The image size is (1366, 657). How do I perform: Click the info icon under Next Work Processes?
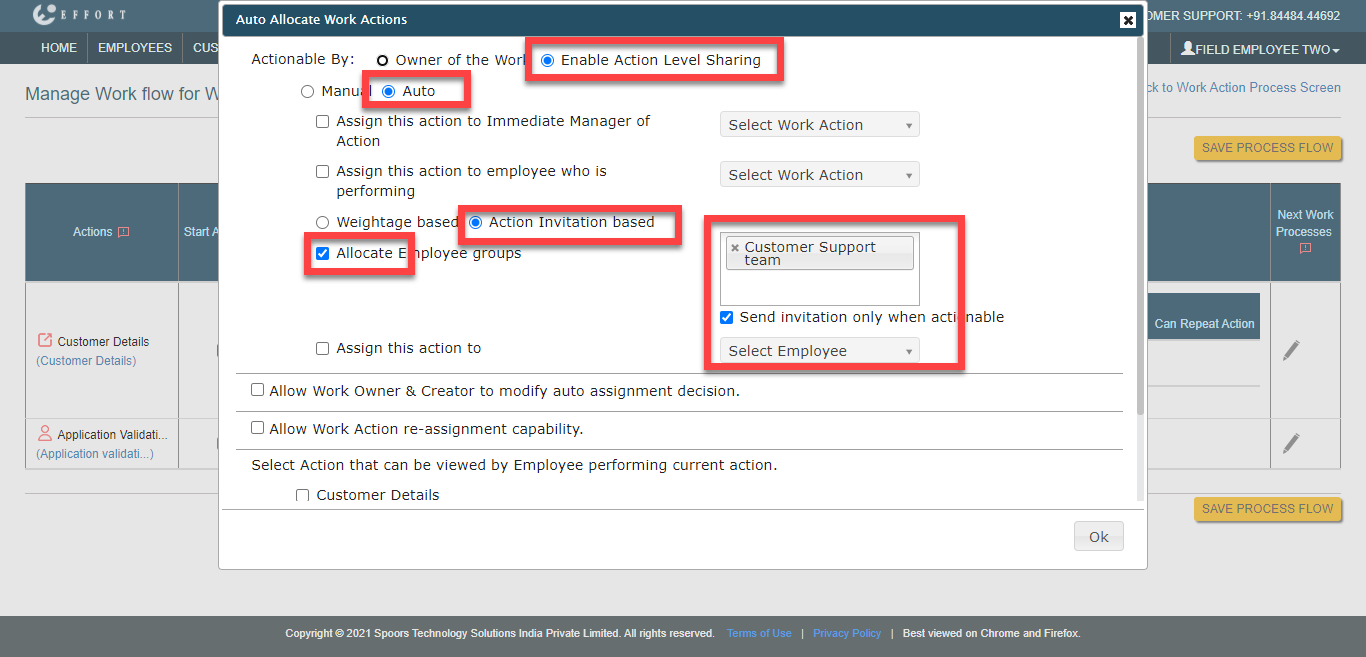coord(1305,248)
